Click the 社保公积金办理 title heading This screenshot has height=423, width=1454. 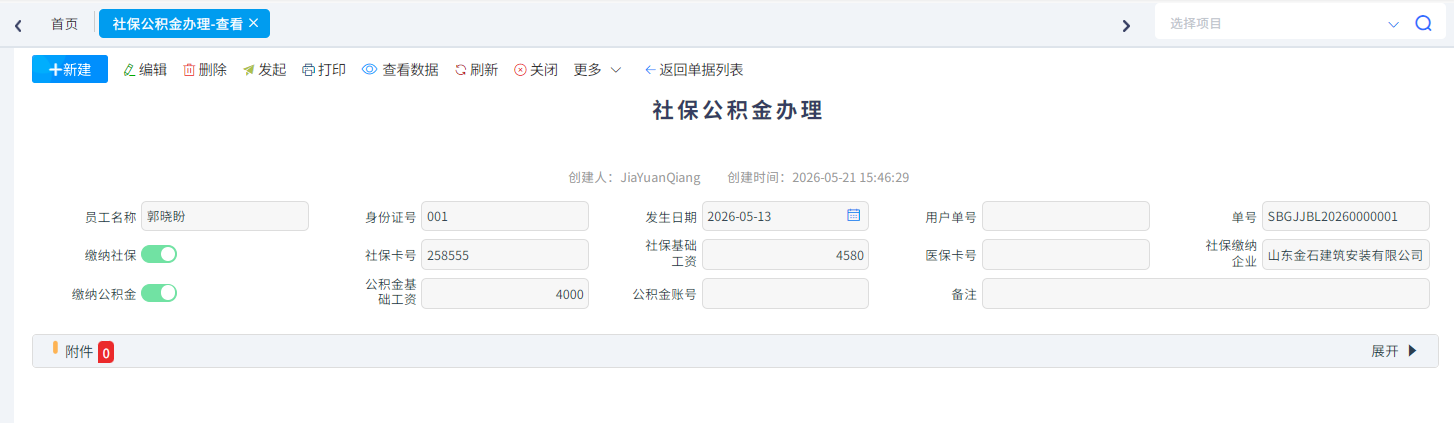coord(738,111)
